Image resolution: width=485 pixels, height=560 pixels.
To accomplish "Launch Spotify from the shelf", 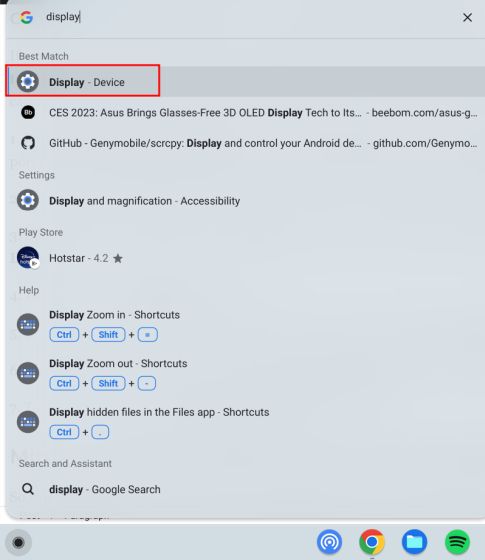I will [x=457, y=542].
